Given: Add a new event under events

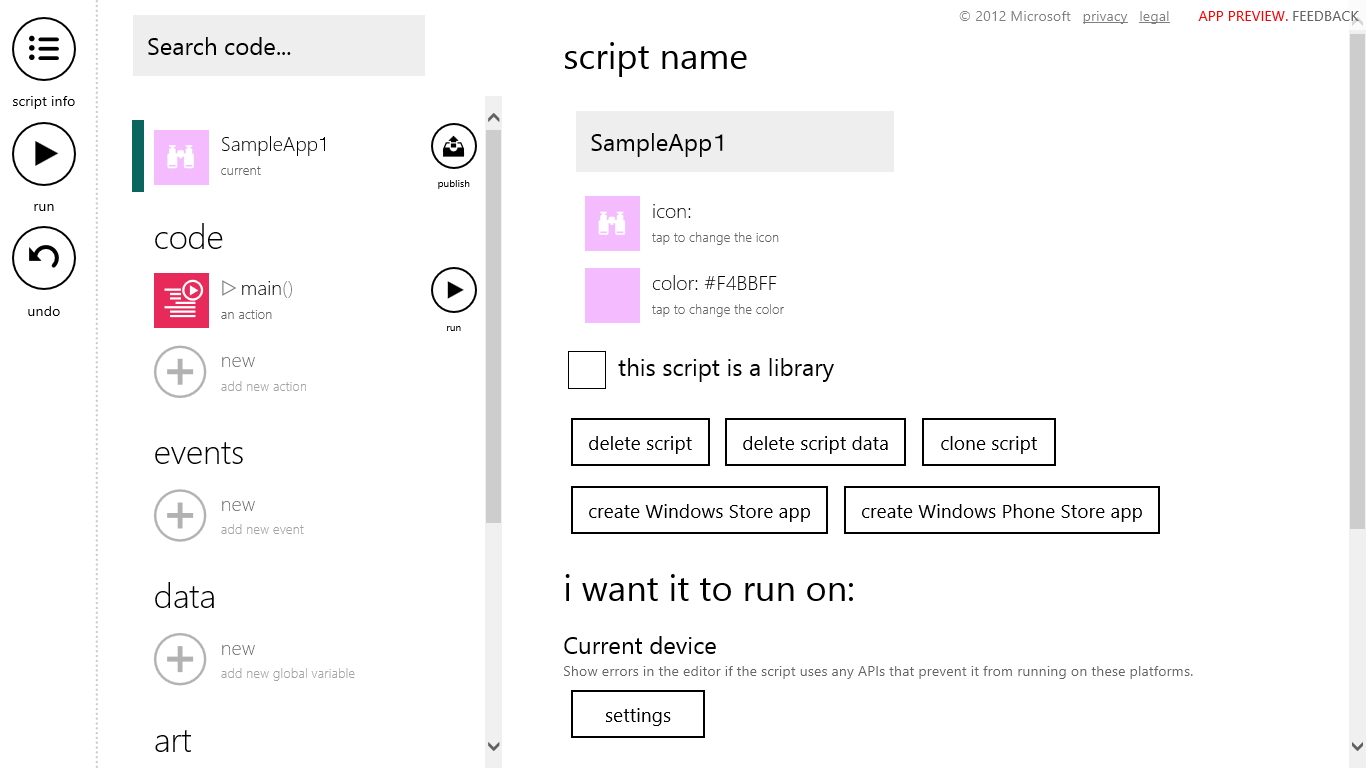Looking at the screenshot, I should pyautogui.click(x=180, y=515).
